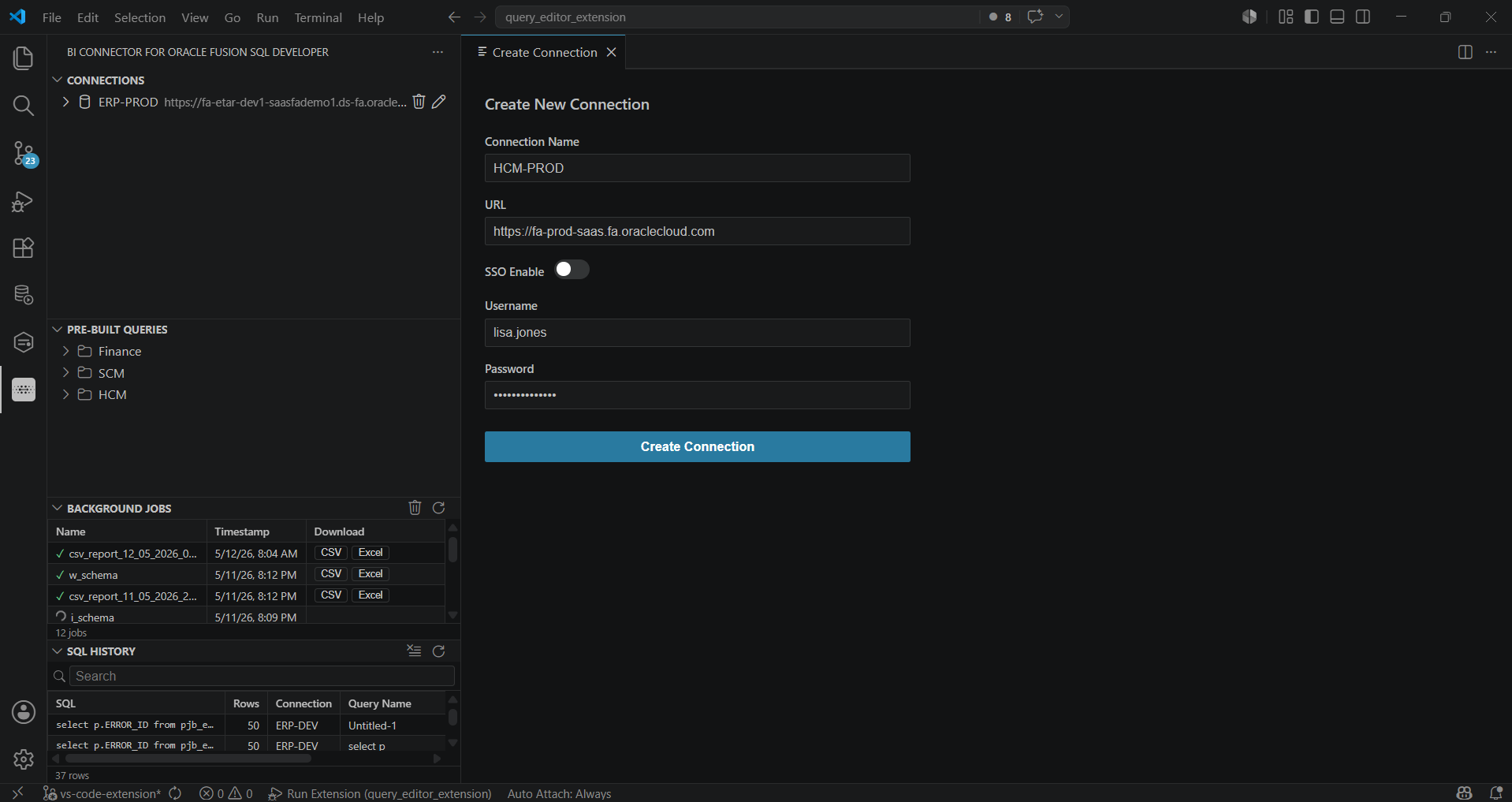Focus the URL input field
The image size is (1512, 802).
698,231
